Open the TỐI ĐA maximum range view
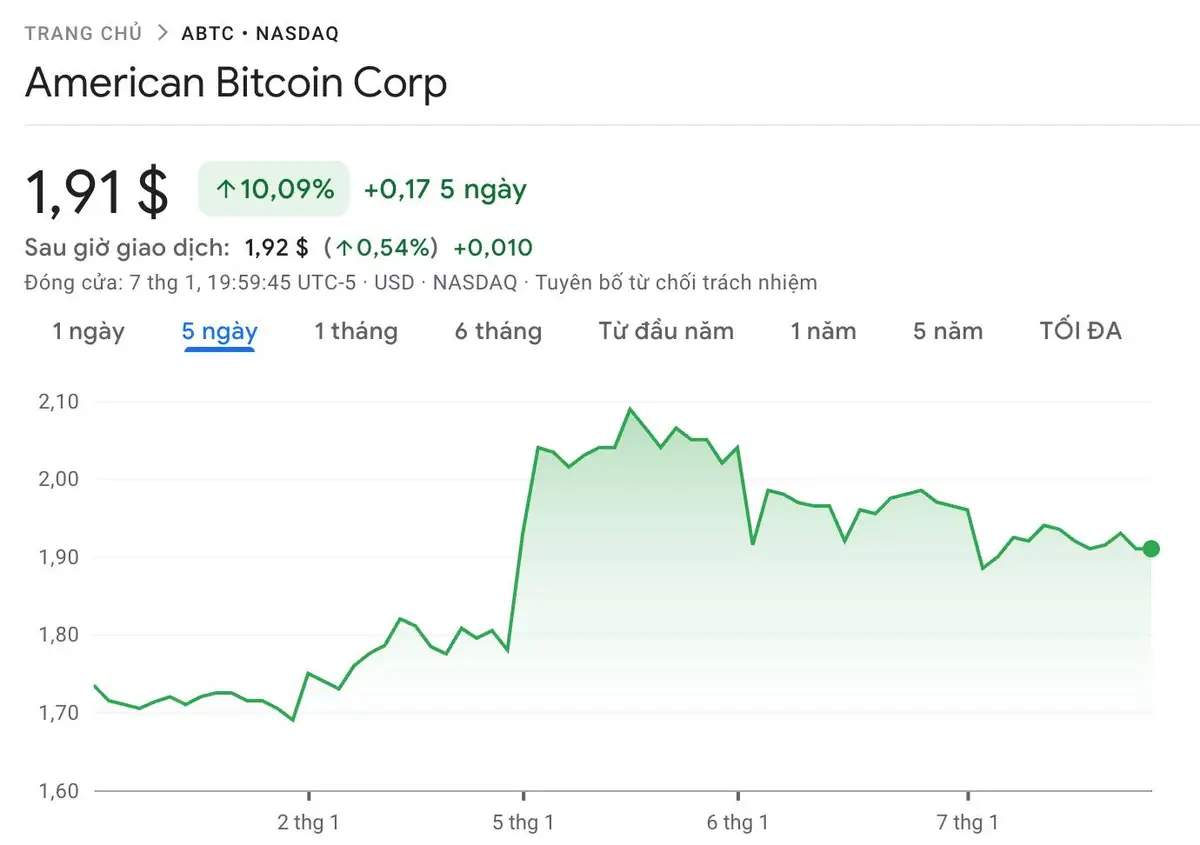This screenshot has width=1200, height=845. tap(1080, 331)
